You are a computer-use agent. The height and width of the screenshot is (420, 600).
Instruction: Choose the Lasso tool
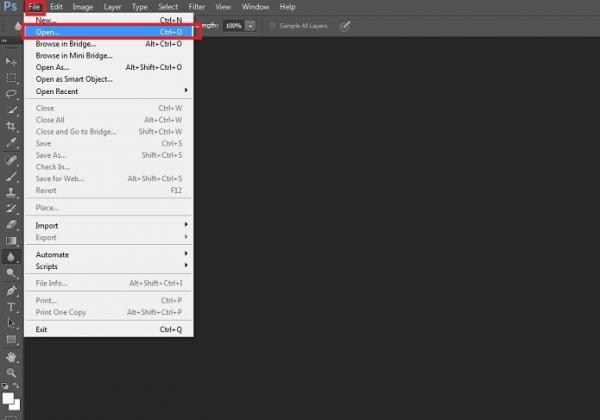point(11,94)
